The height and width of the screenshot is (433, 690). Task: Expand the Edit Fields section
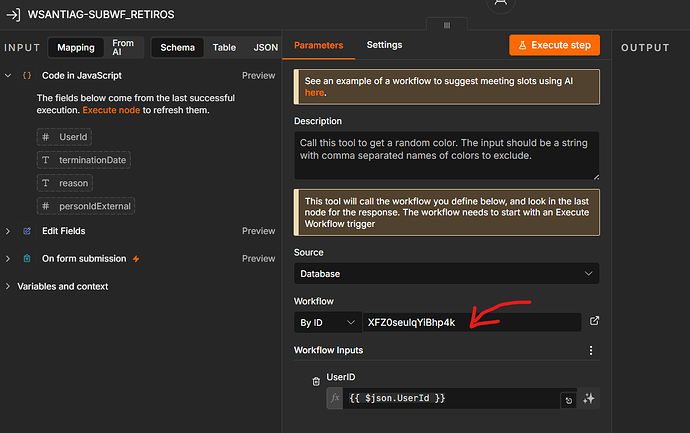[x=8, y=231]
